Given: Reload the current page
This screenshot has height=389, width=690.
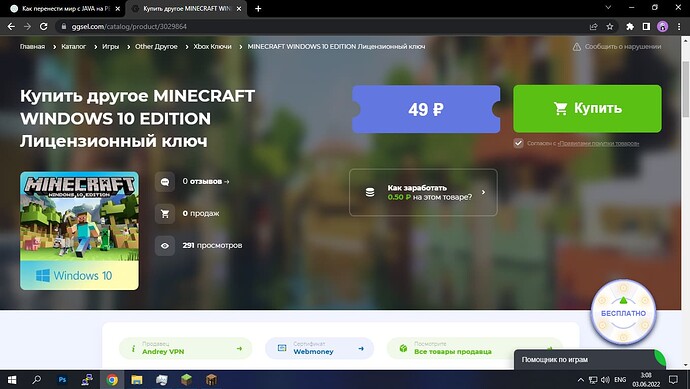Looking at the screenshot, I should (x=44, y=26).
